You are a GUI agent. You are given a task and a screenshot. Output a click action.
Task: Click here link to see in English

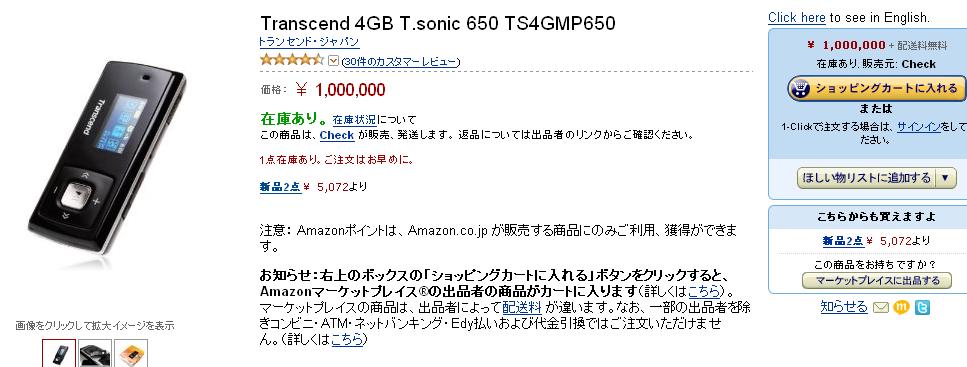[x=797, y=17]
